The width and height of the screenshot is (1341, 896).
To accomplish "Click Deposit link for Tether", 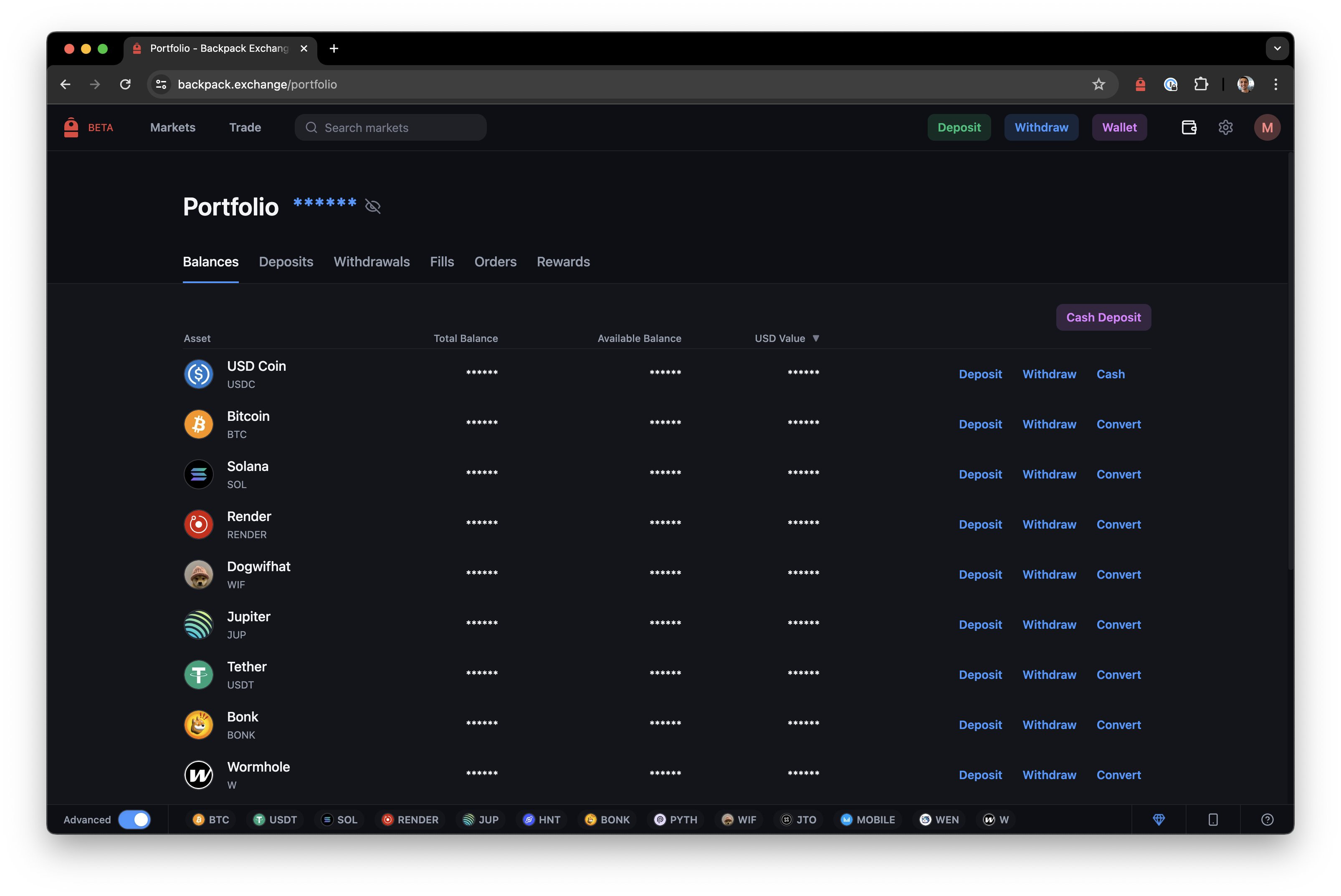I will coord(980,675).
